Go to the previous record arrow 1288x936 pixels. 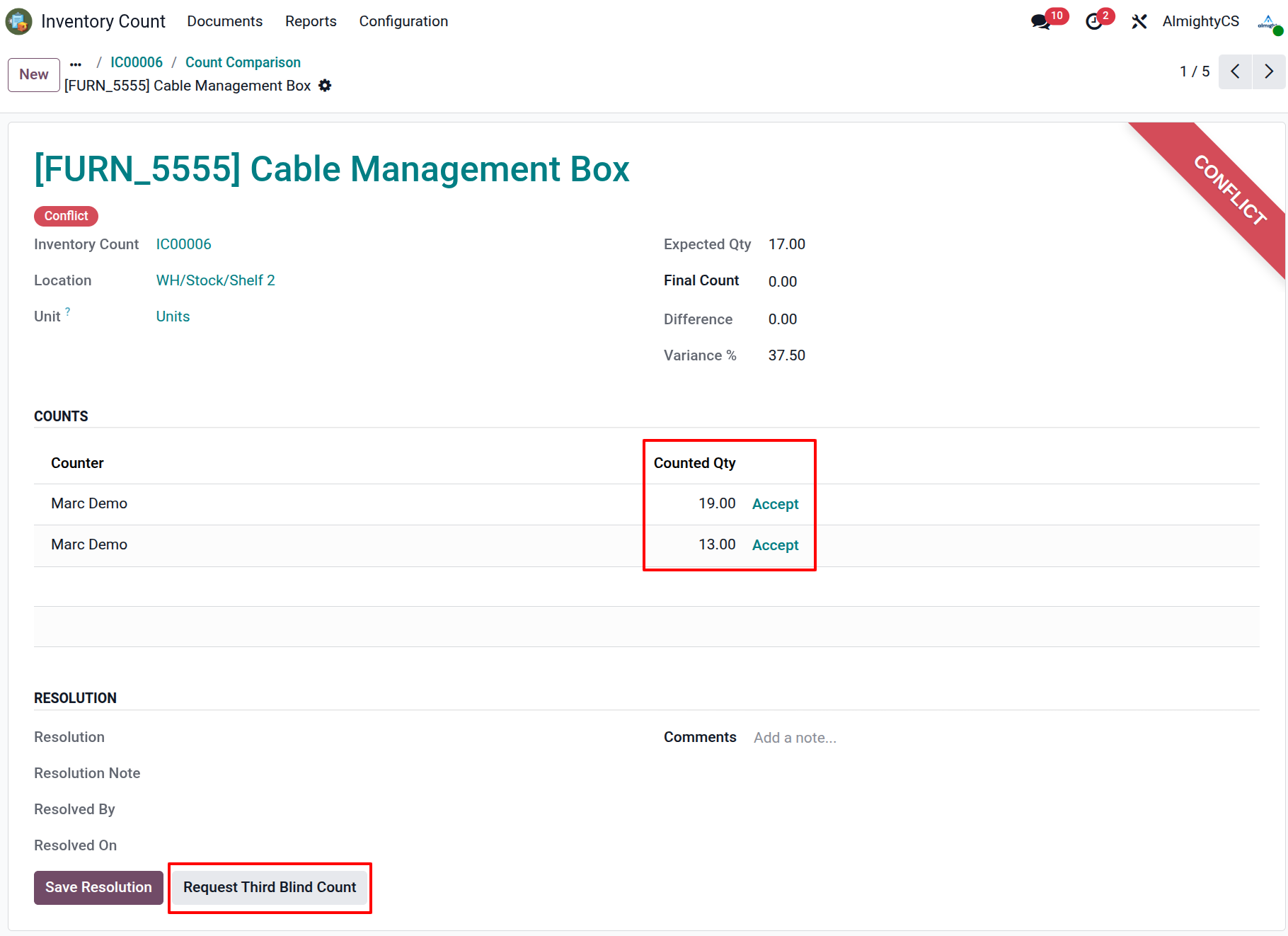[x=1236, y=72]
